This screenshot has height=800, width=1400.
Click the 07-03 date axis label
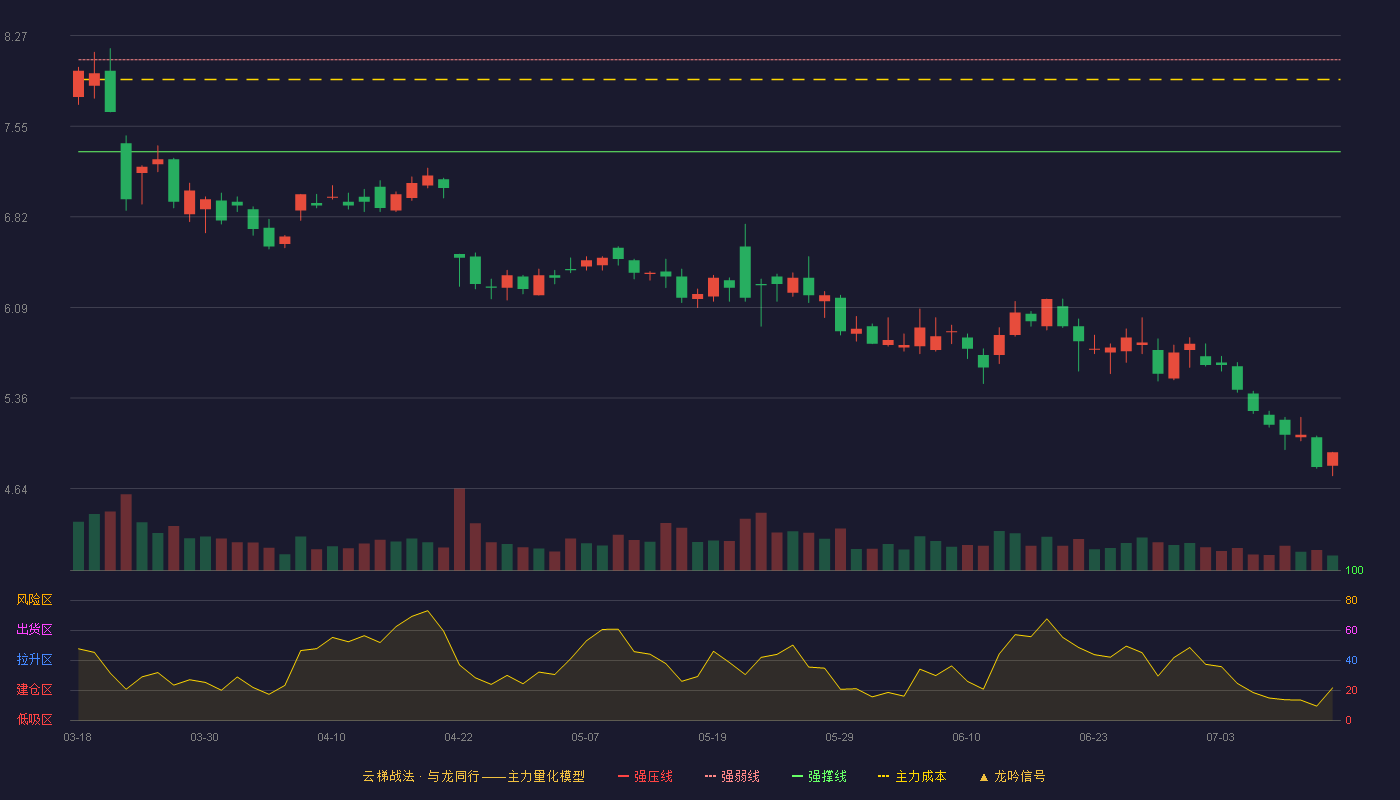pos(1220,737)
